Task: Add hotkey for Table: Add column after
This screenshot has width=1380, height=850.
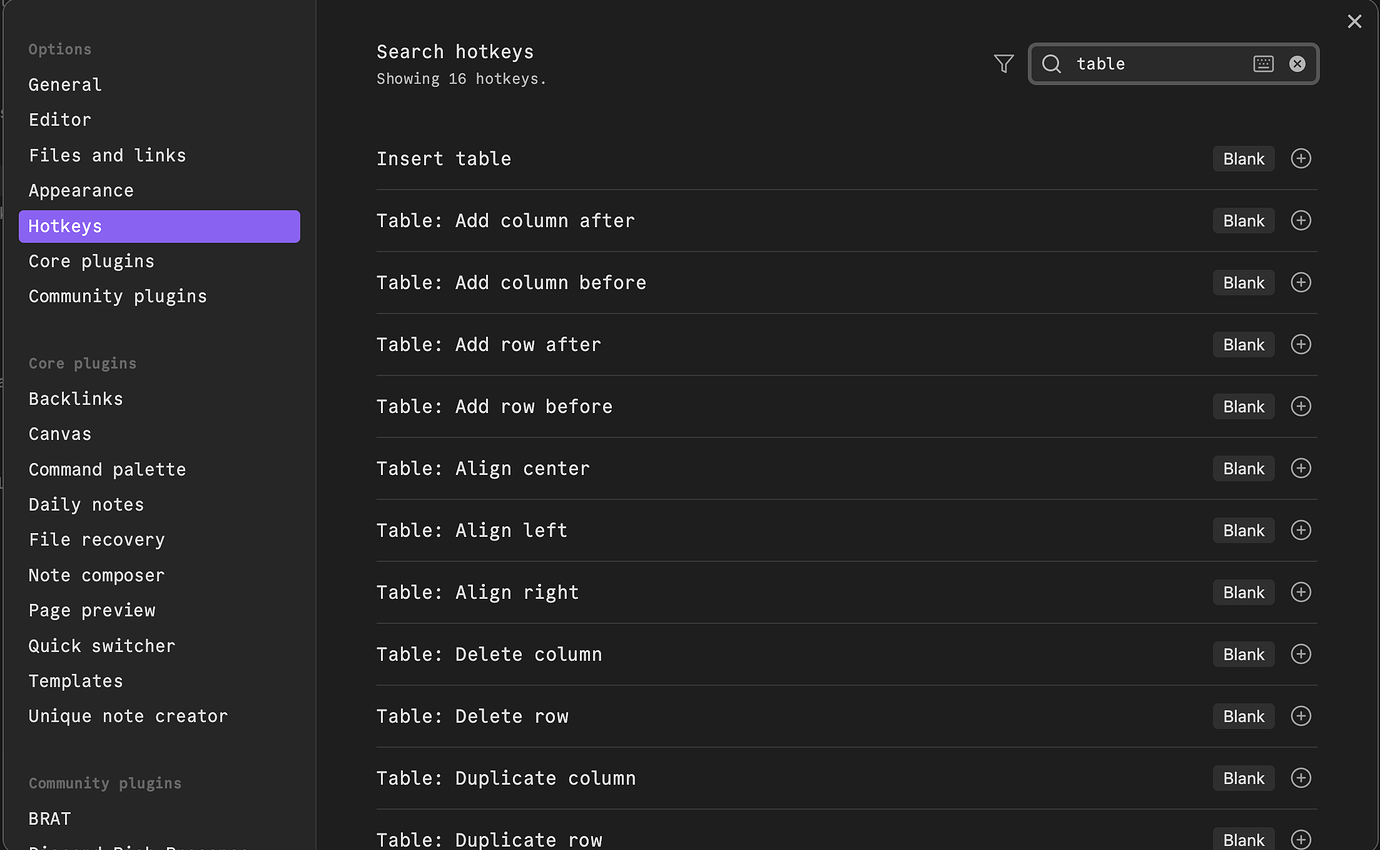Action: click(1301, 221)
